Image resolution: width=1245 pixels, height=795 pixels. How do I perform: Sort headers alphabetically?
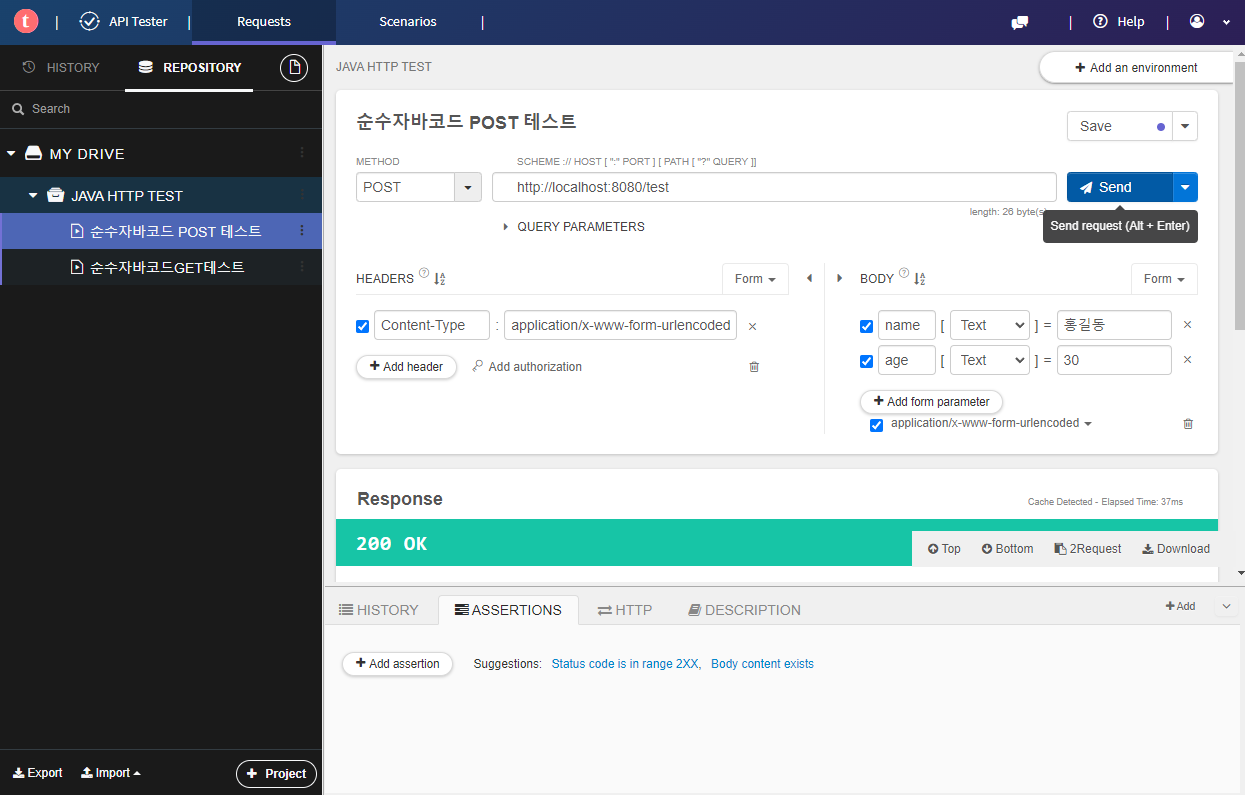[440, 279]
